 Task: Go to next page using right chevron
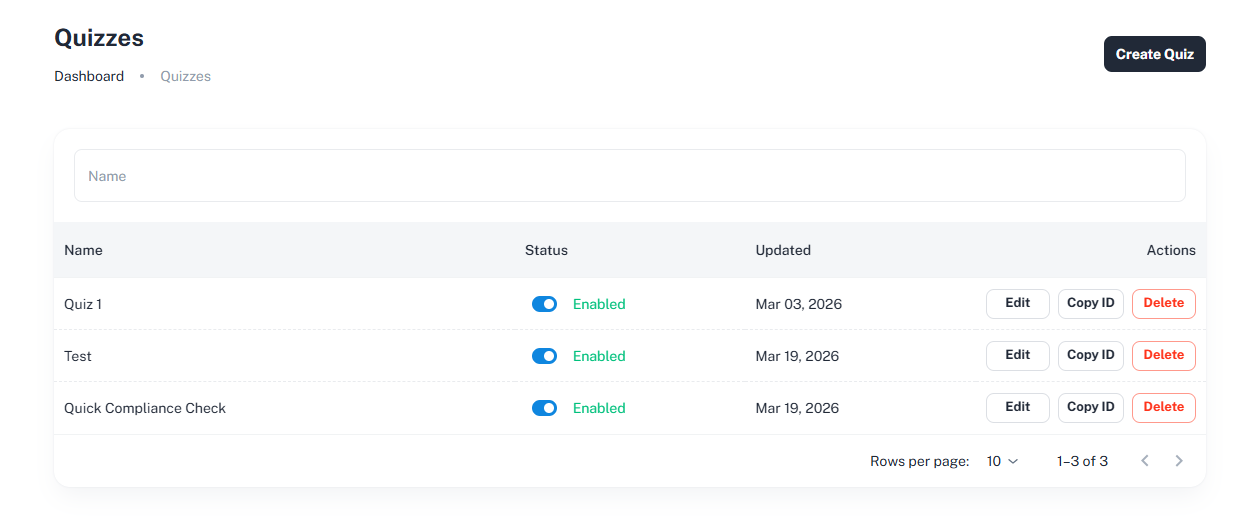click(1179, 461)
